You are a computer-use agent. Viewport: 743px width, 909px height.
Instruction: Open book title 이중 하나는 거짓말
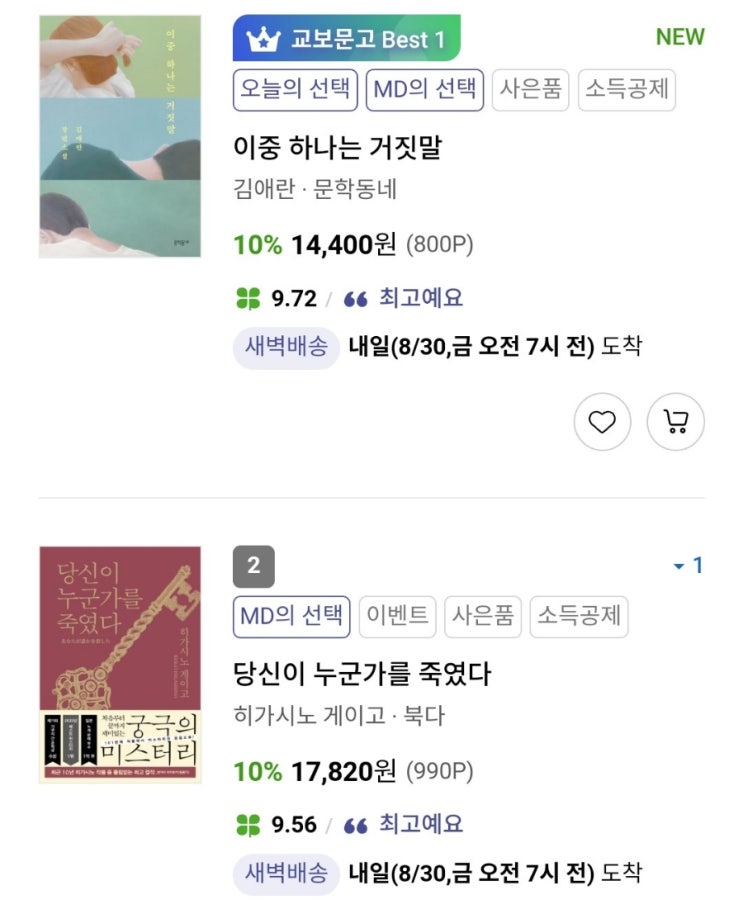337,148
